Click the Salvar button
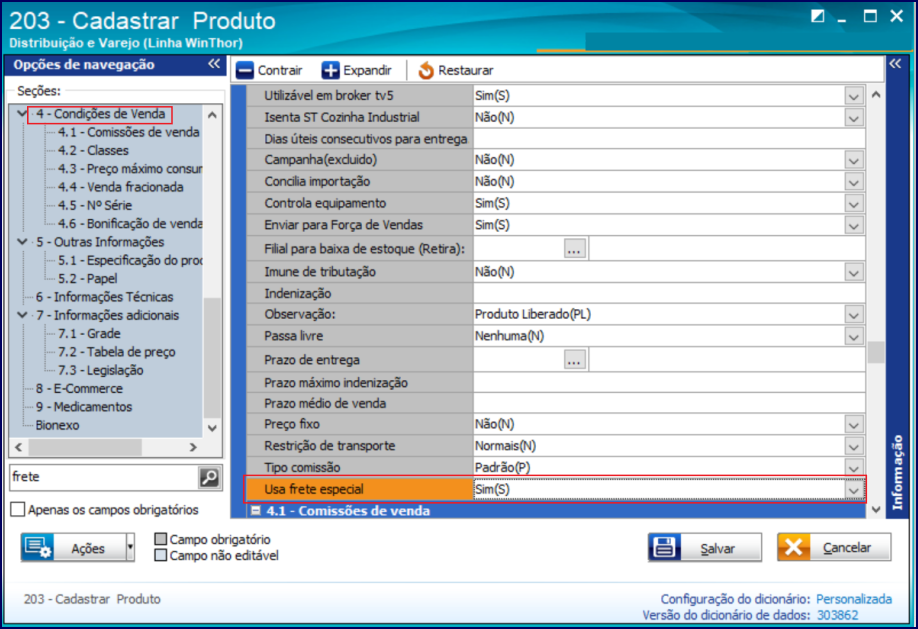Screen dimensions: 918x629 (x=705, y=548)
